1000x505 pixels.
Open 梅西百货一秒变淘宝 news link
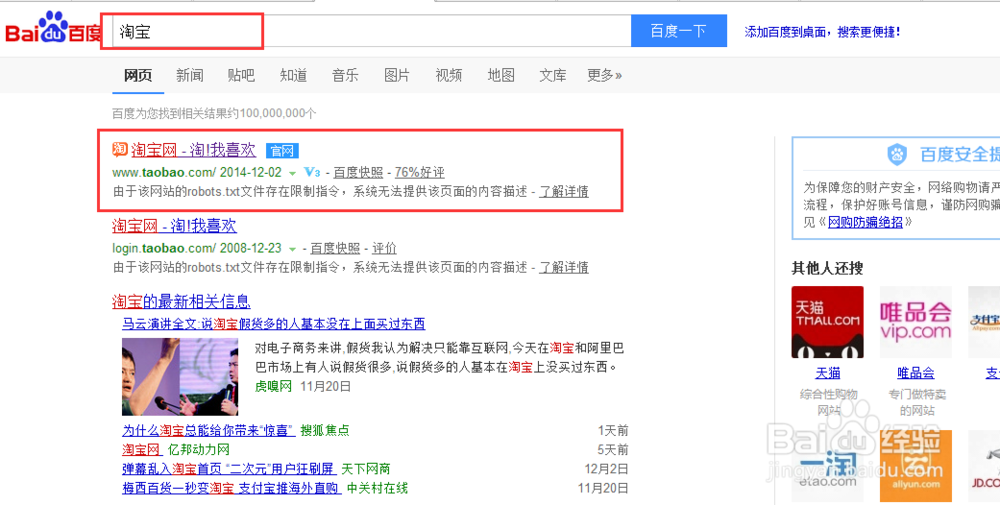point(230,488)
